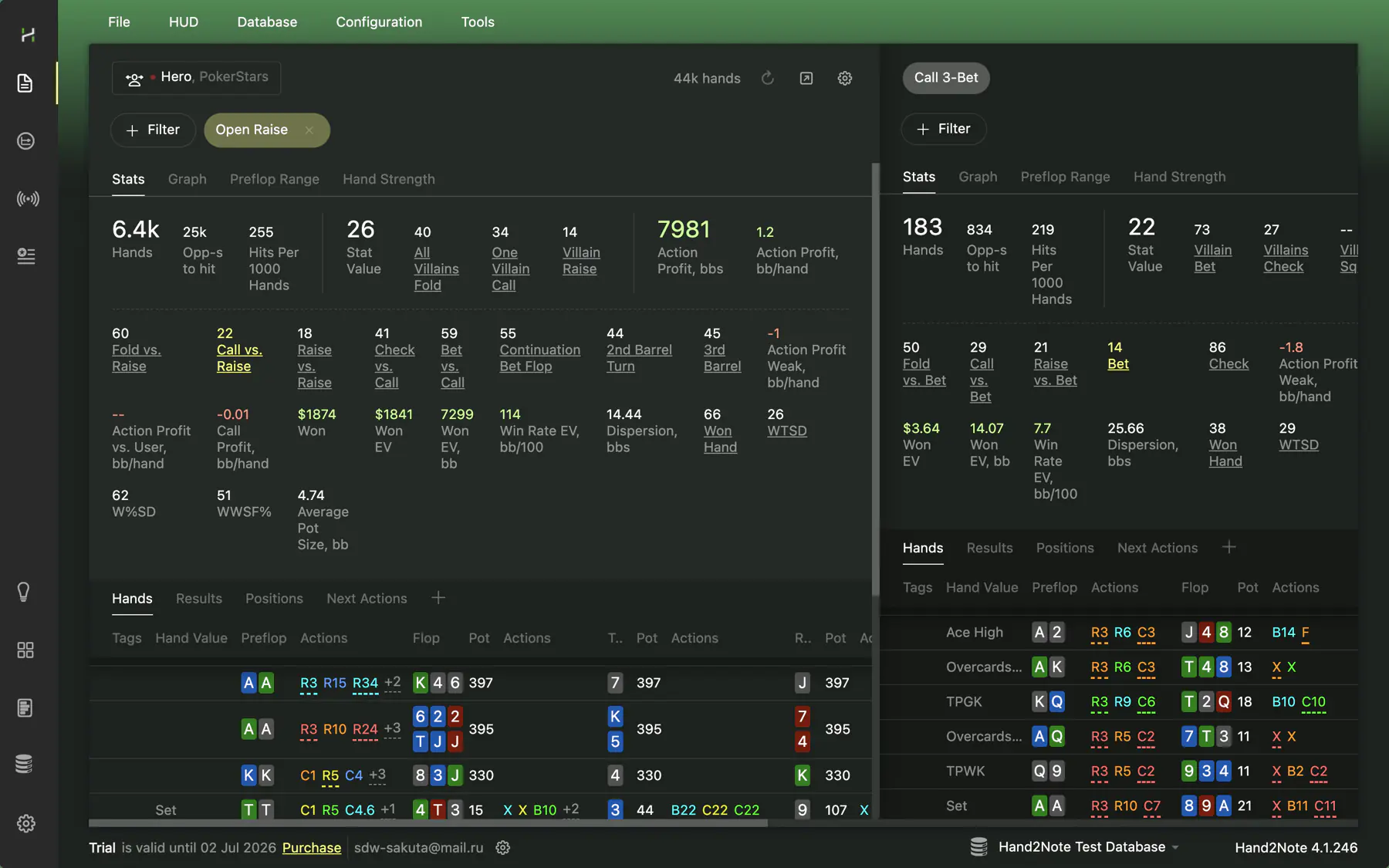Viewport: 1389px width, 868px height.
Task: Switch to Hand Strength tab, left panel
Action: [389, 179]
